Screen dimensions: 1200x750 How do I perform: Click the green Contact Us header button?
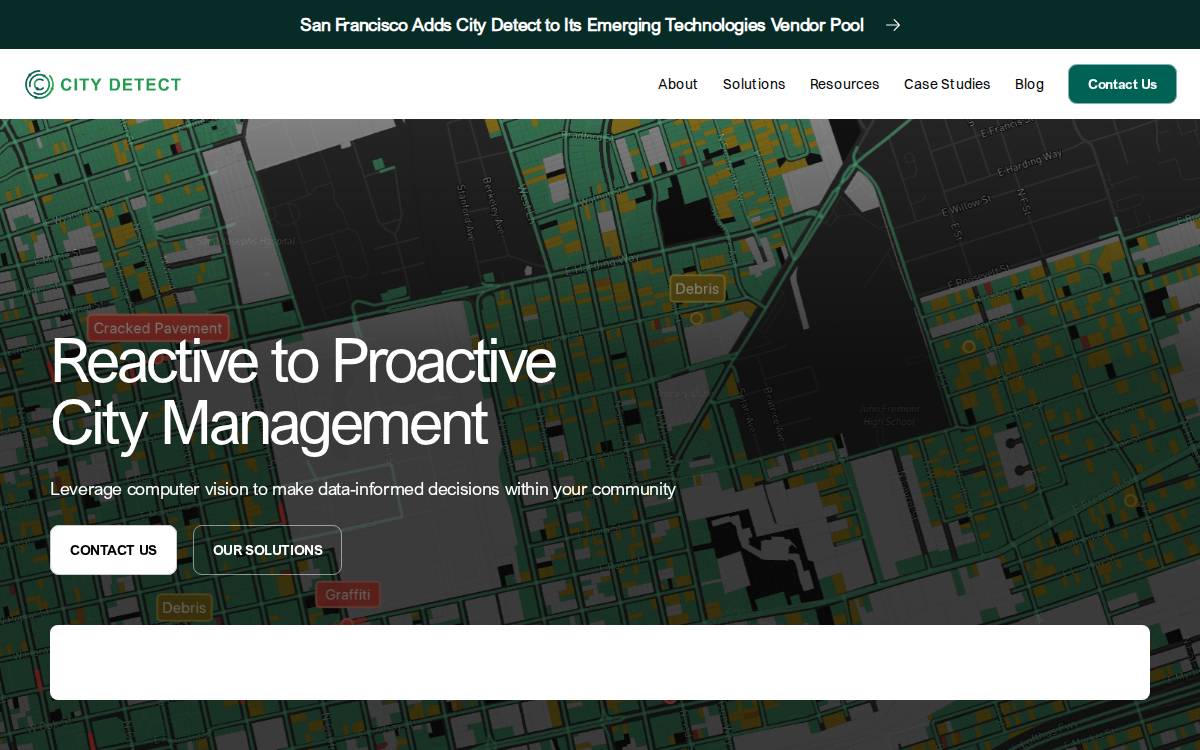click(1122, 84)
